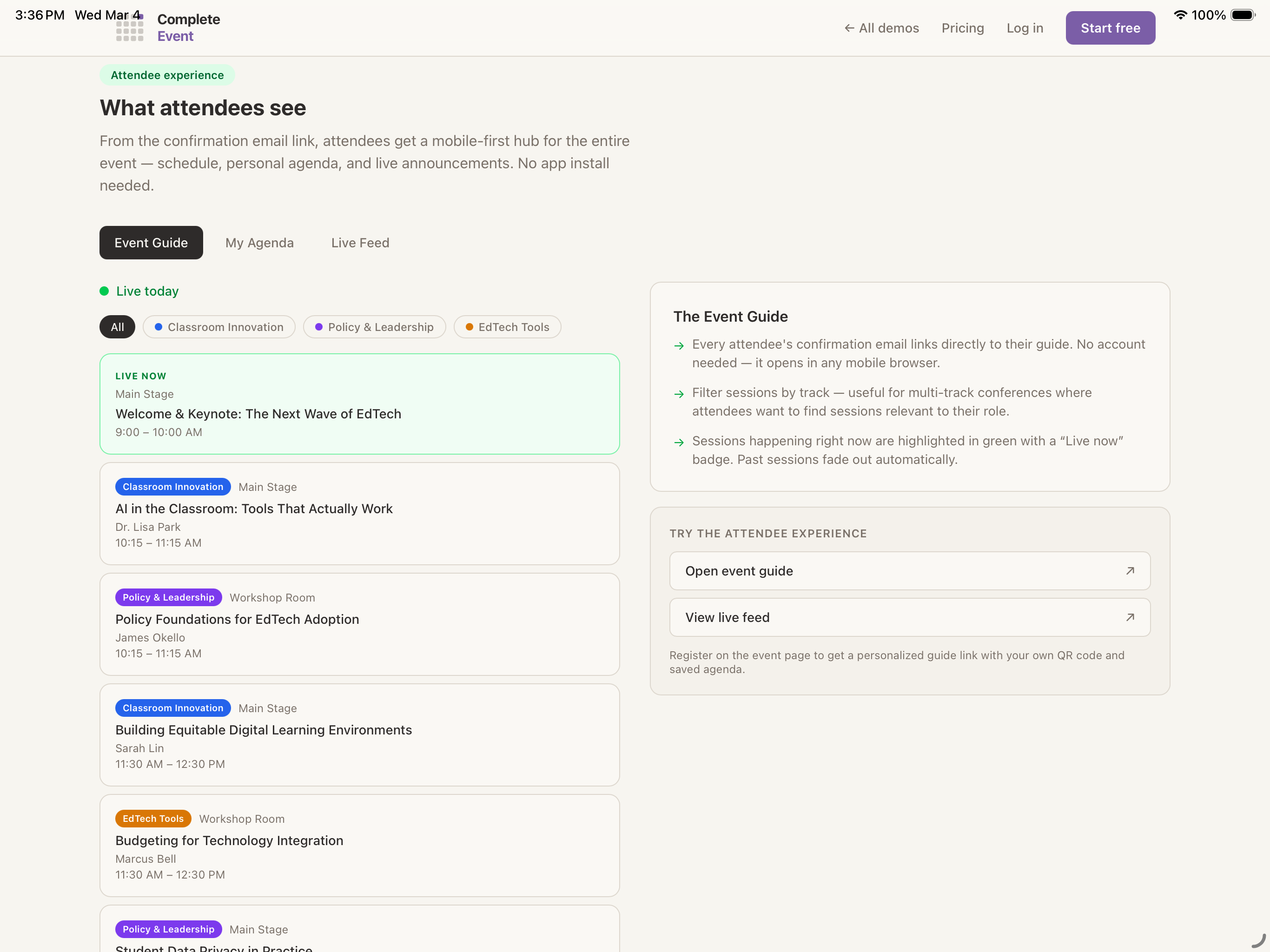Open the Pricing link
Screen dimensions: 1270x952
pyautogui.click(x=962, y=28)
